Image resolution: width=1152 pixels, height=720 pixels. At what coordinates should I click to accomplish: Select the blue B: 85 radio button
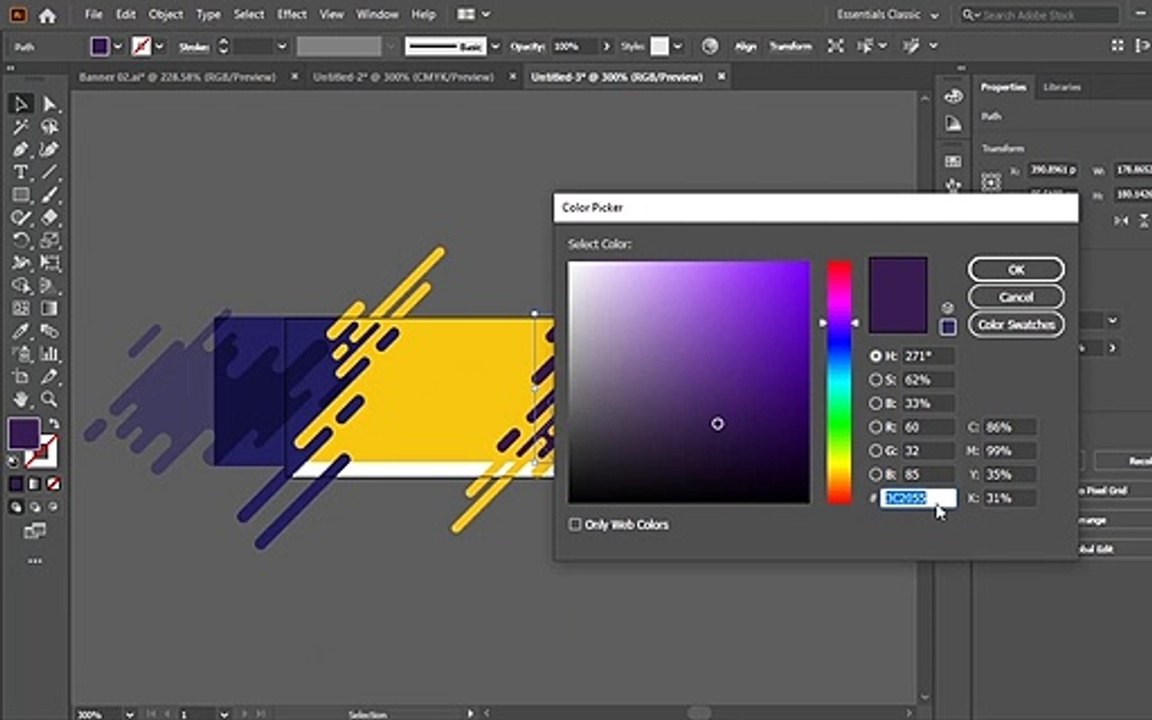pyautogui.click(x=875, y=474)
